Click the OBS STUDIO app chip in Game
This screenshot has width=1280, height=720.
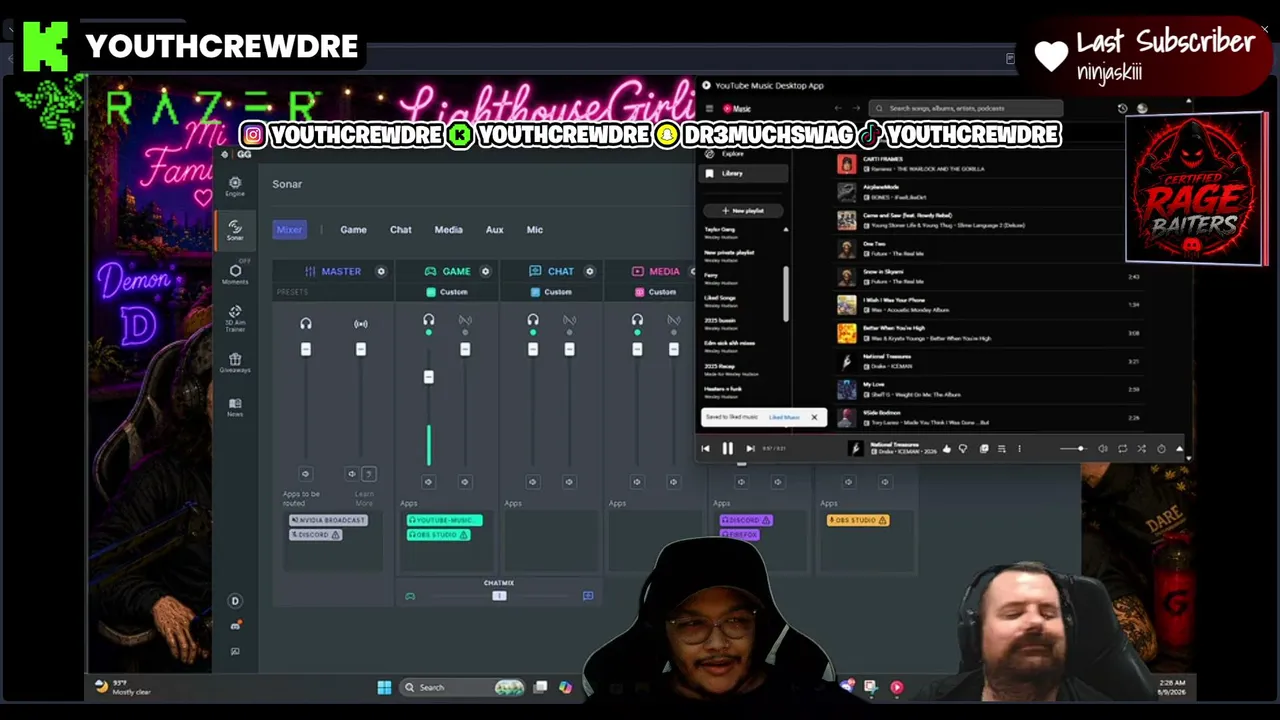[438, 535]
